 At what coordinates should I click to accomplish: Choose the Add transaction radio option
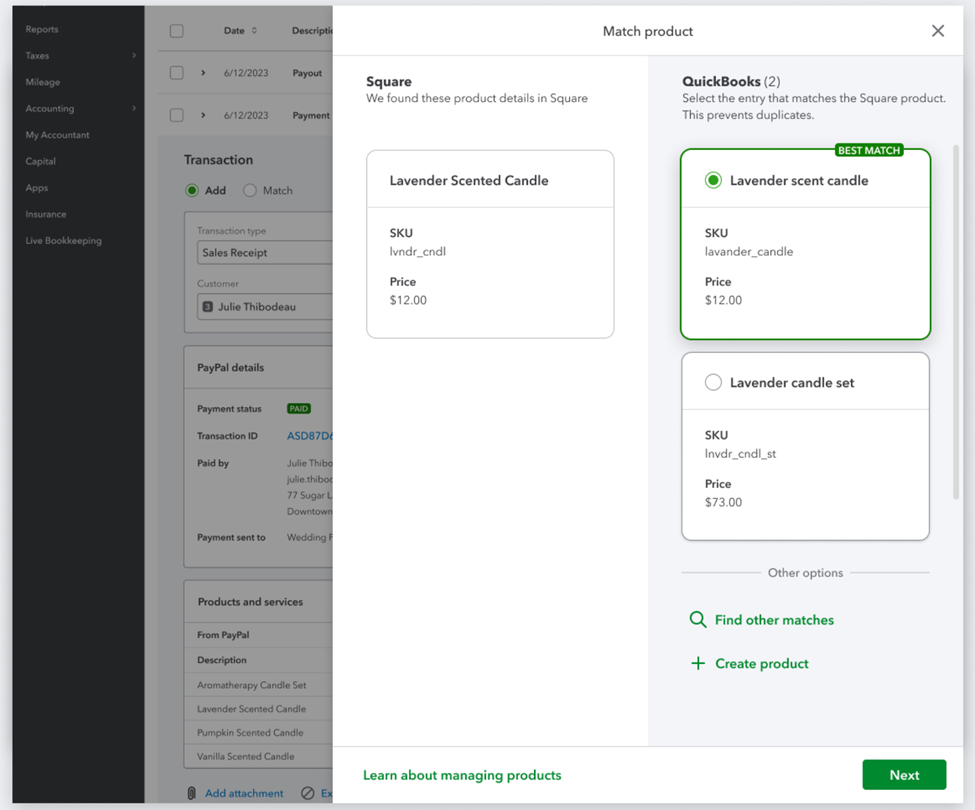click(x=192, y=190)
